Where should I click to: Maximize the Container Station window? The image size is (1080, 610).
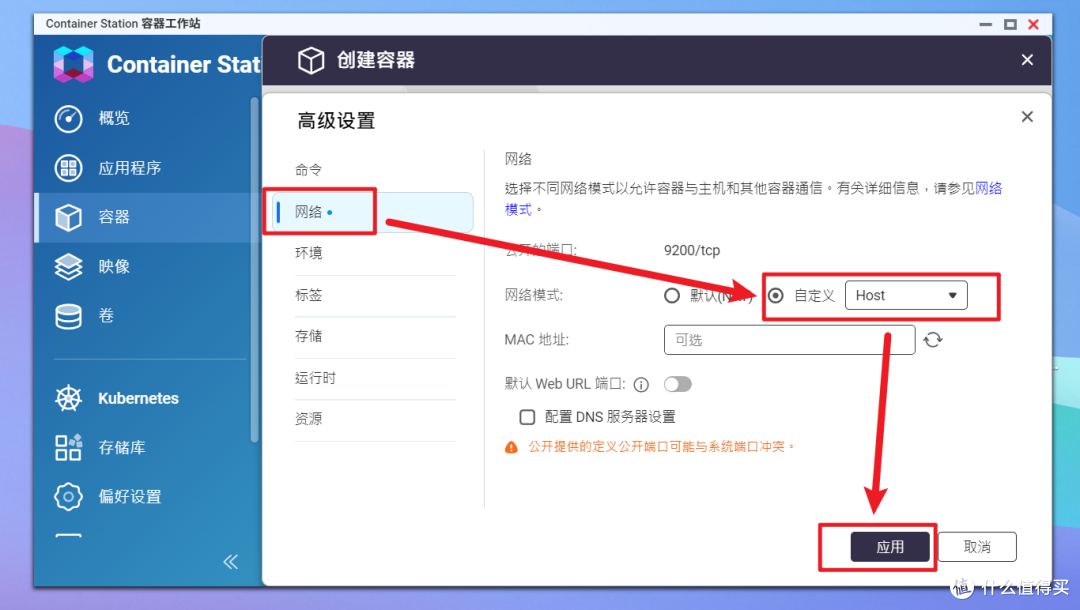click(x=1010, y=24)
